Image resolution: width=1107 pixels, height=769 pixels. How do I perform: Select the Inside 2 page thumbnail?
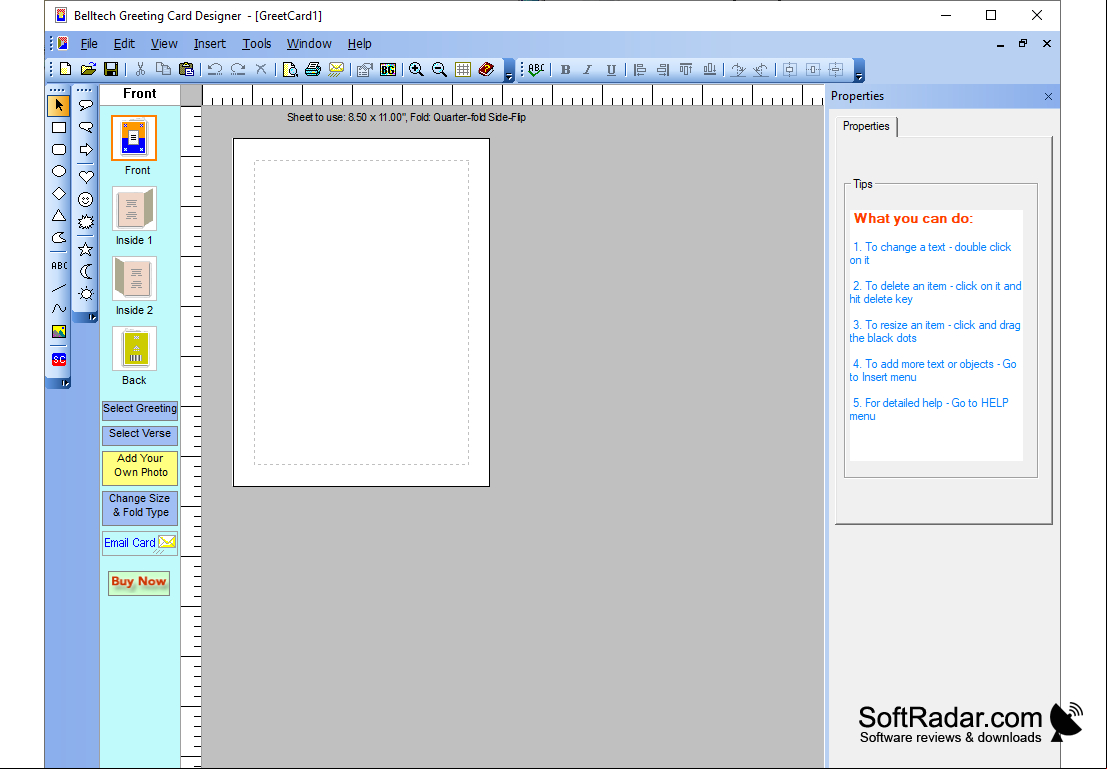click(x=134, y=278)
